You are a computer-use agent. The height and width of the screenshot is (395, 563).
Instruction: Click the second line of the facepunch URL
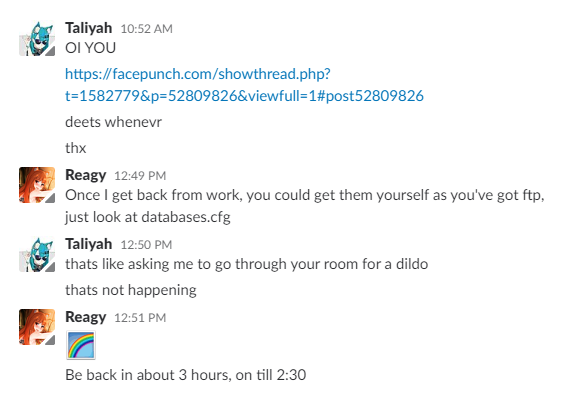[x=244, y=96]
